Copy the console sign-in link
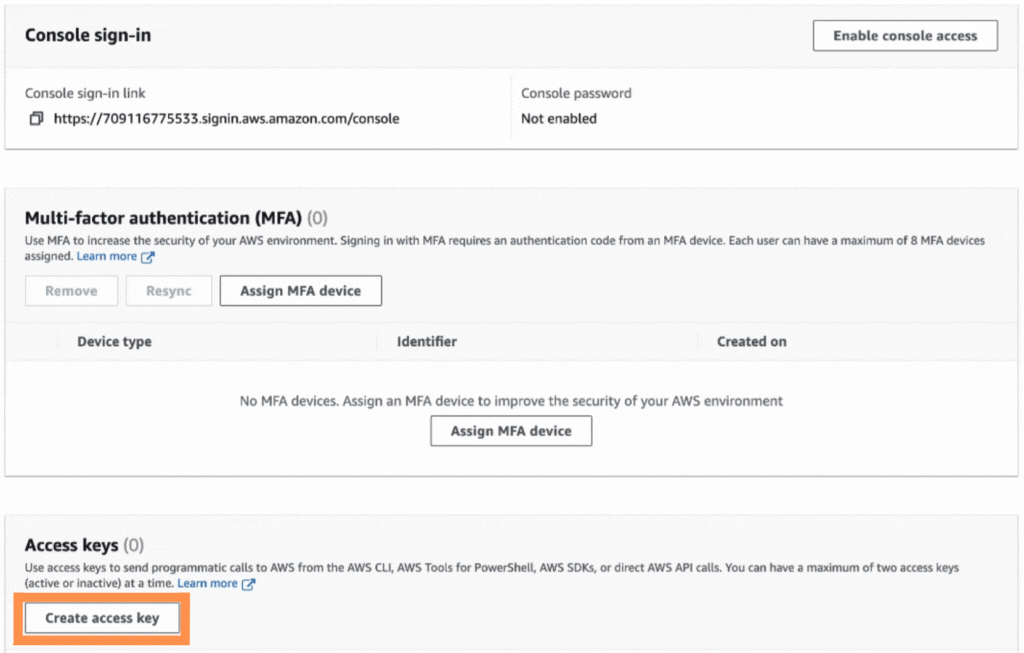 (34, 117)
